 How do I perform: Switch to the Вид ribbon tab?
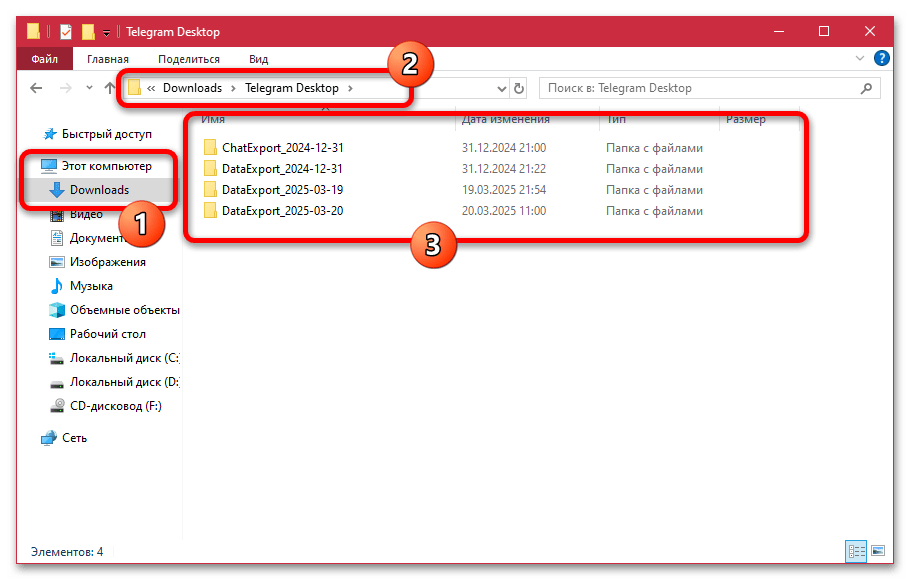pyautogui.click(x=258, y=59)
